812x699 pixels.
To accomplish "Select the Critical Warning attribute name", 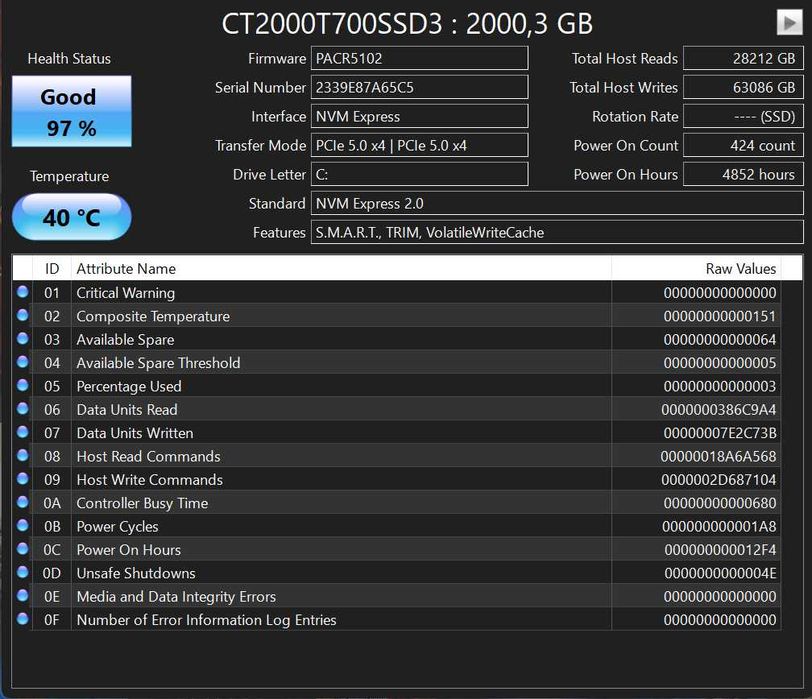I will click(126, 293).
